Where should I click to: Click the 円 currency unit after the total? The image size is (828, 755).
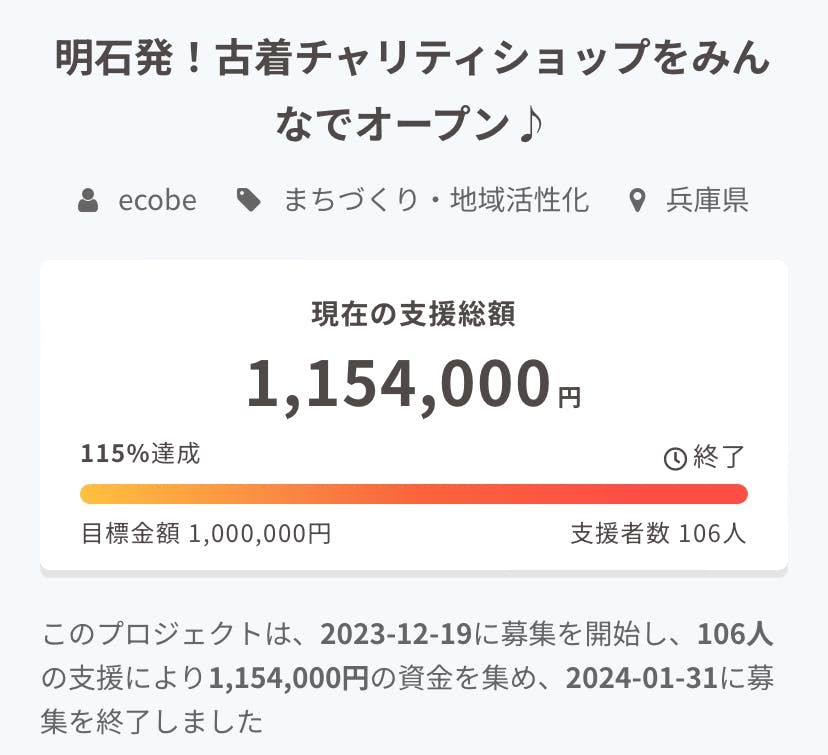[569, 398]
